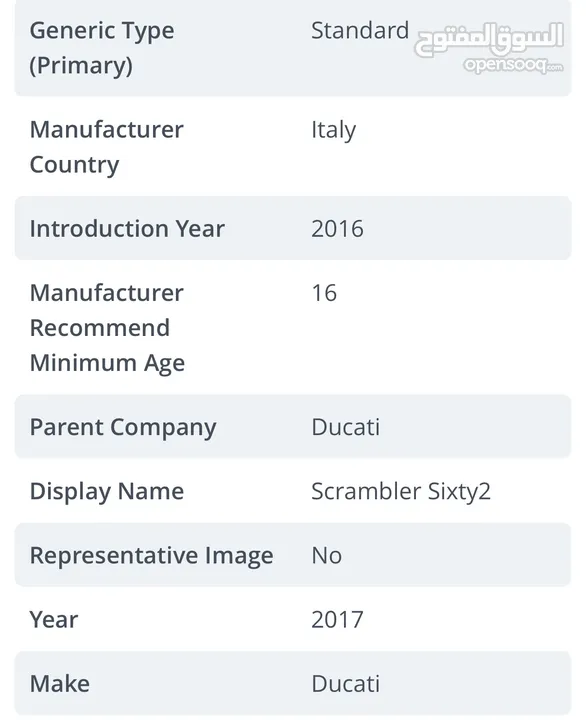The width and height of the screenshot is (586, 720).
Task: Click the 2017 year value
Action: [338, 620]
